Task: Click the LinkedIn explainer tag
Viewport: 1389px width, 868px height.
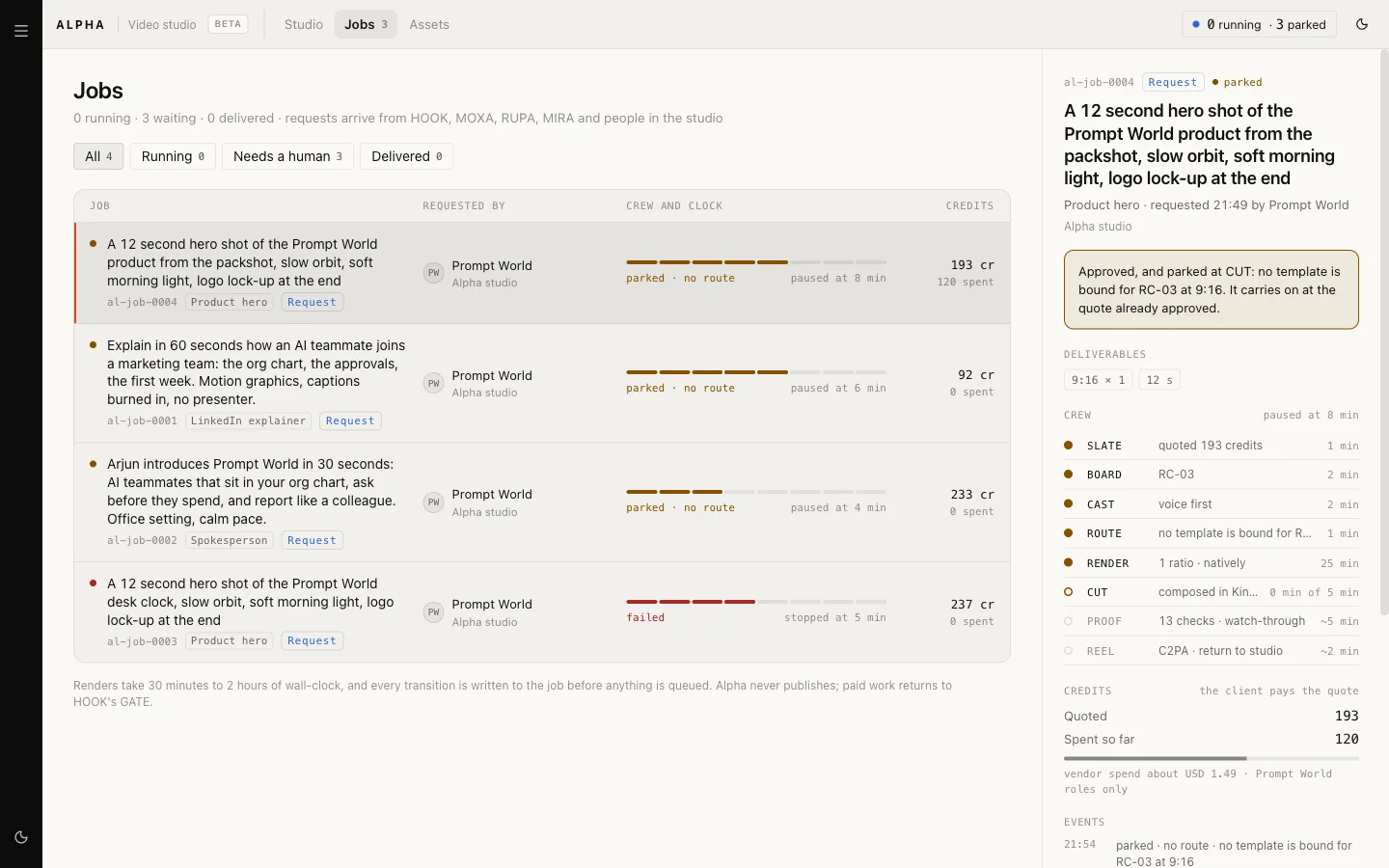Action: click(248, 421)
